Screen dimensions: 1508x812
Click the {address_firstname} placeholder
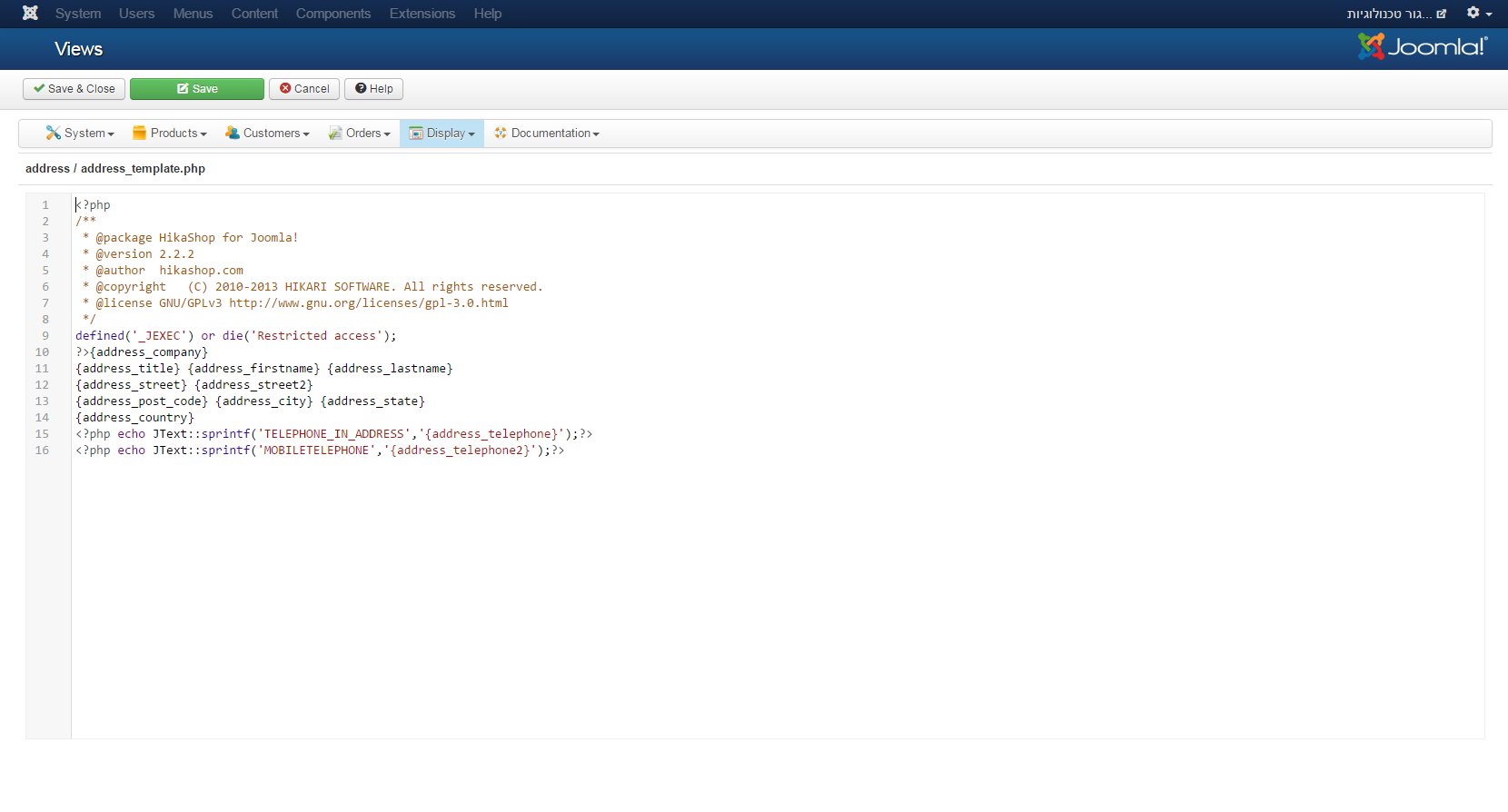(253, 369)
